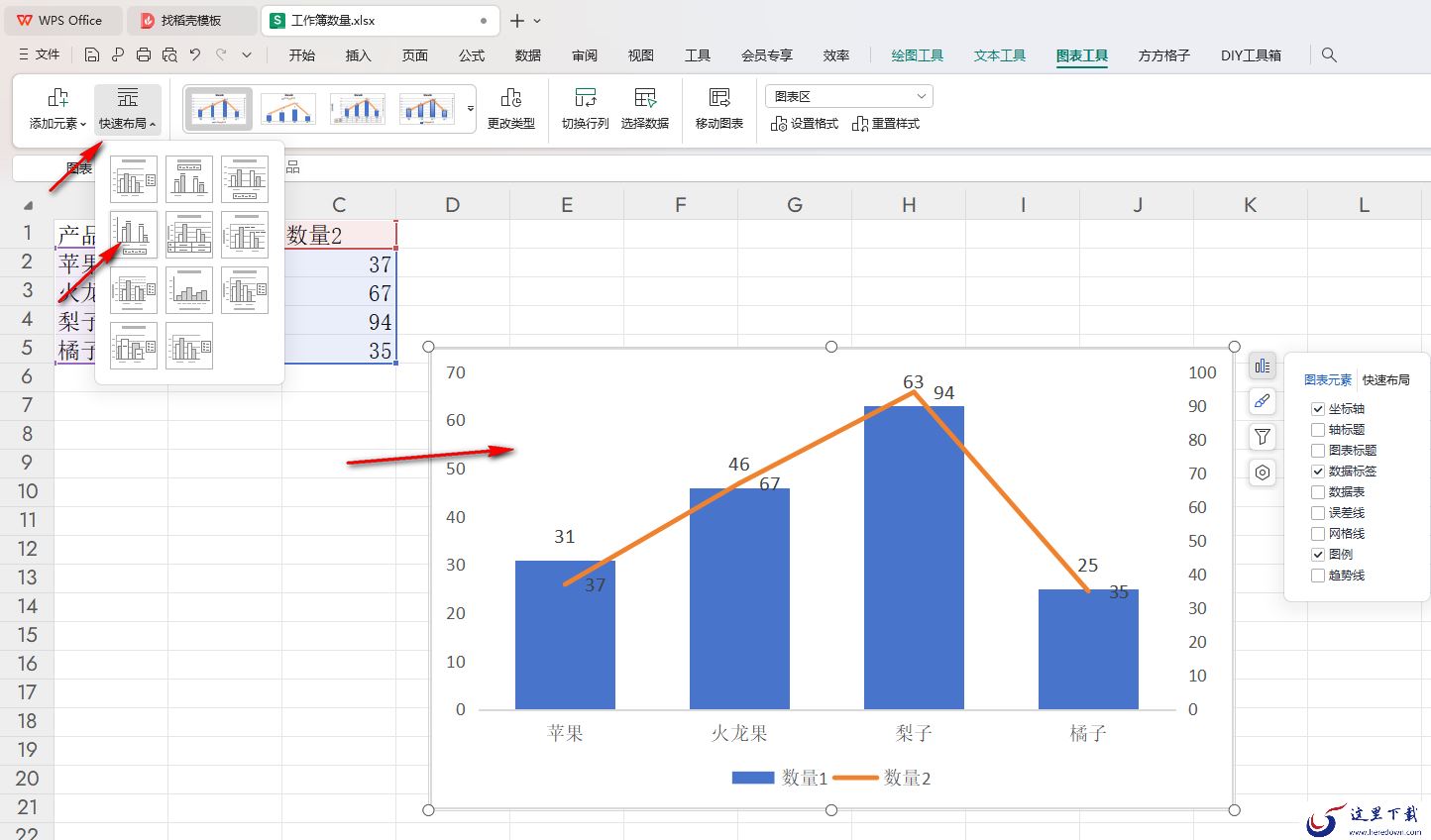Choose Layout 4 thumbnail in quick layout gallery
The width and height of the screenshot is (1431, 840).
click(x=134, y=235)
